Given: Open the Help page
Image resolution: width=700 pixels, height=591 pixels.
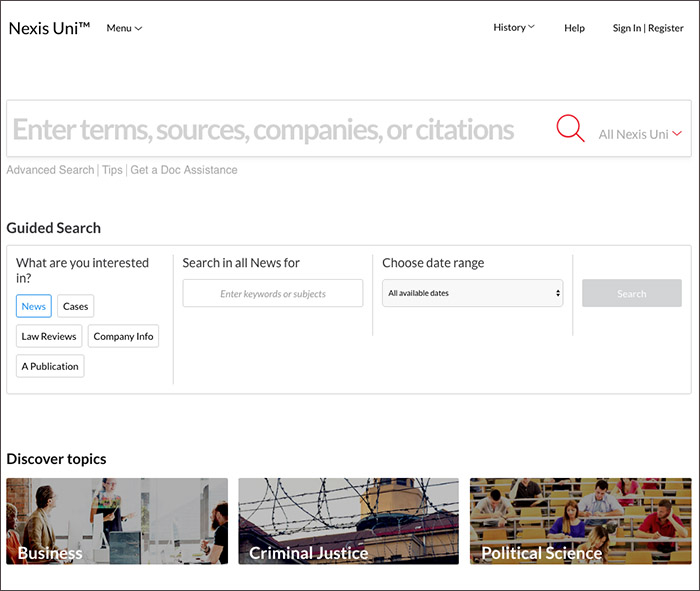Looking at the screenshot, I should 574,28.
